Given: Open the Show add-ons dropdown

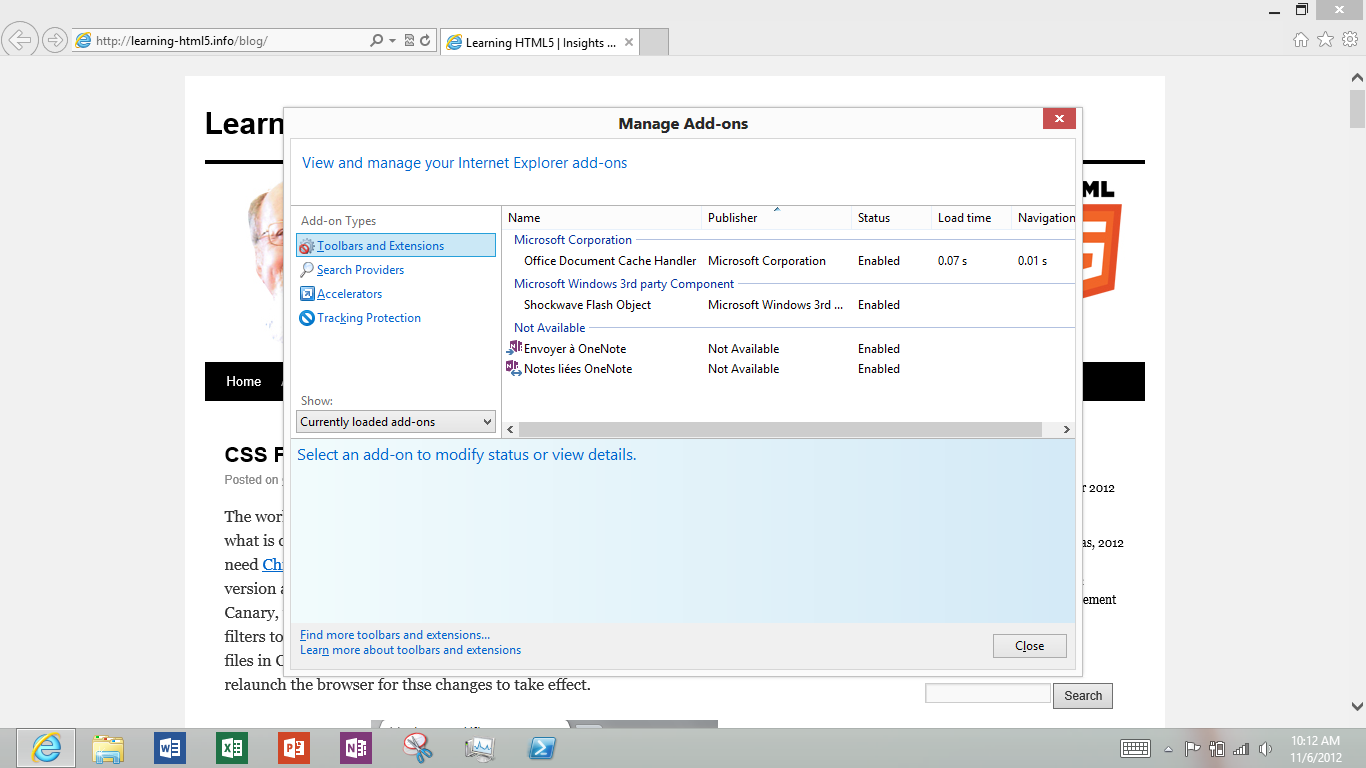Looking at the screenshot, I should pos(396,422).
